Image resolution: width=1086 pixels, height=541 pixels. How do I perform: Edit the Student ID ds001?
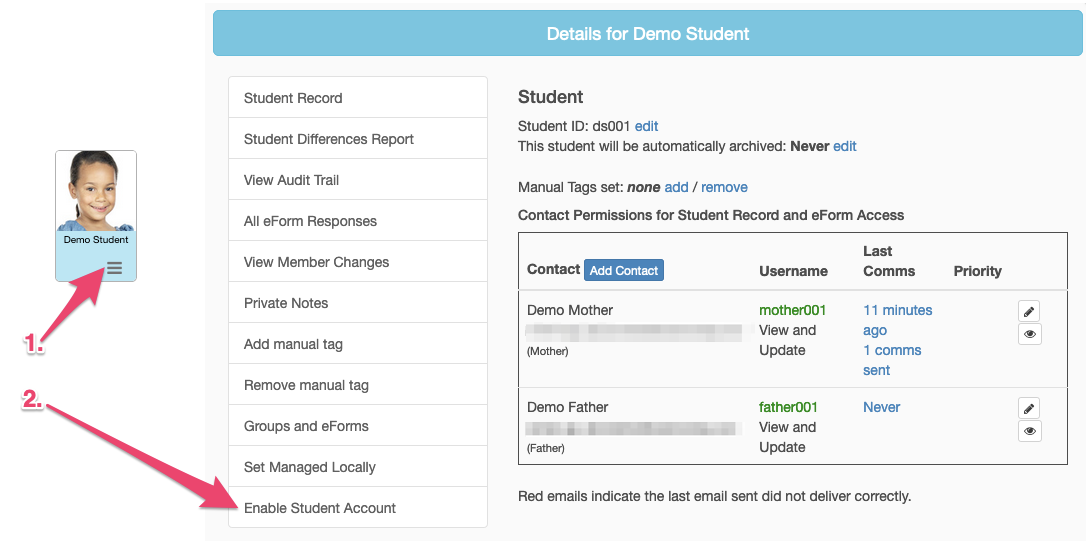click(x=646, y=126)
